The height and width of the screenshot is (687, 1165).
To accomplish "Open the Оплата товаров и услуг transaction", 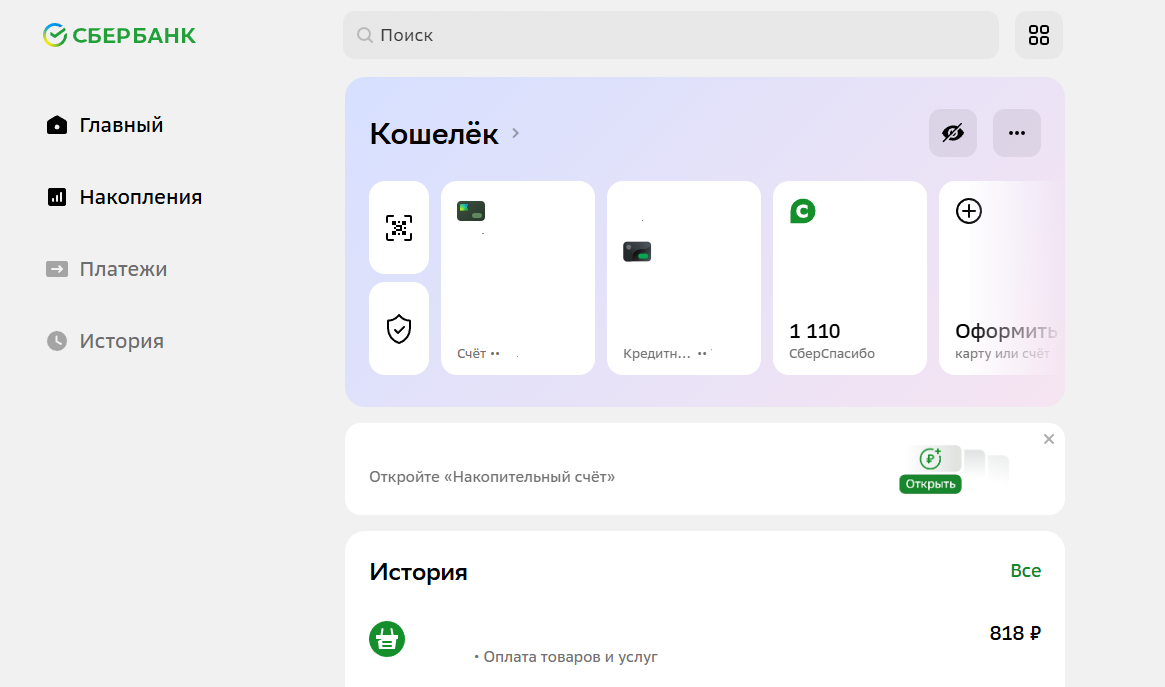I will click(704, 642).
